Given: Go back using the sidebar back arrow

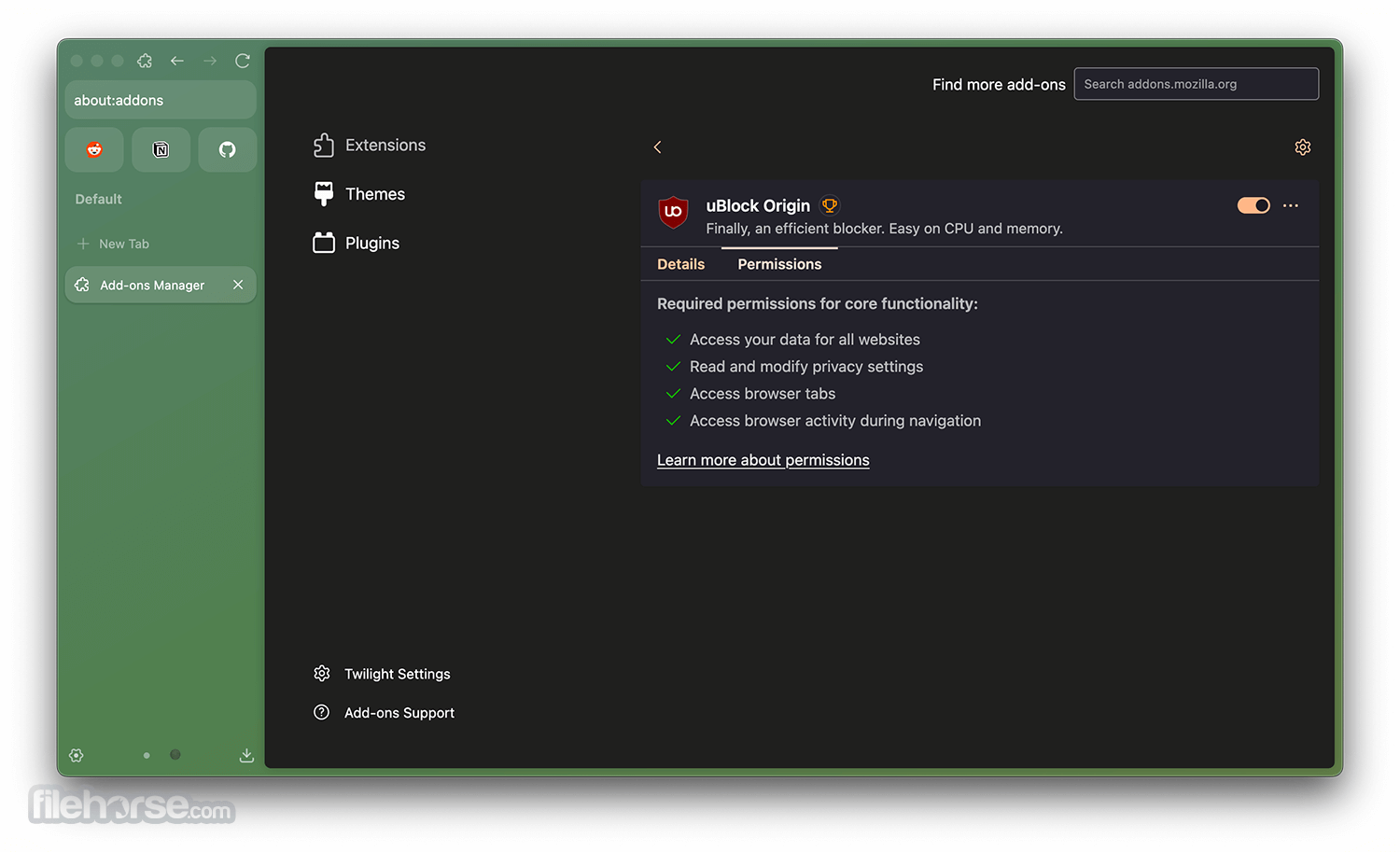Looking at the screenshot, I should coord(177,61).
